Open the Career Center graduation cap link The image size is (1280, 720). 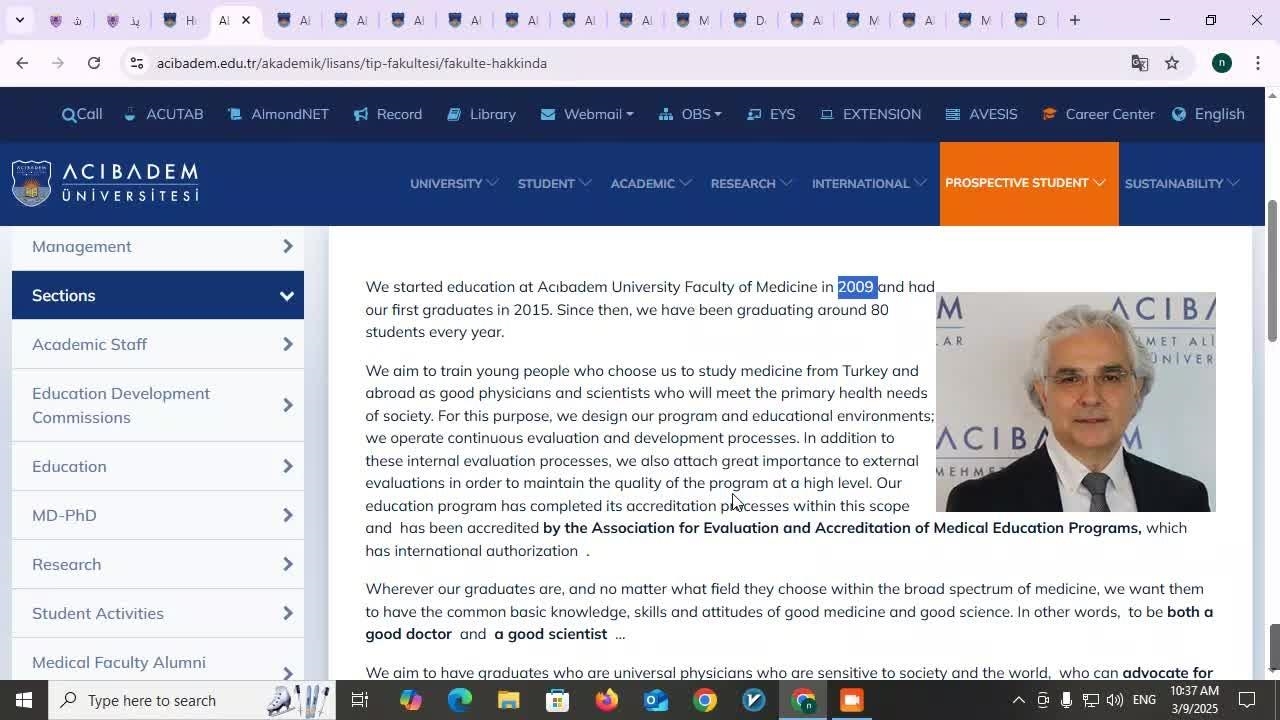tap(1049, 115)
